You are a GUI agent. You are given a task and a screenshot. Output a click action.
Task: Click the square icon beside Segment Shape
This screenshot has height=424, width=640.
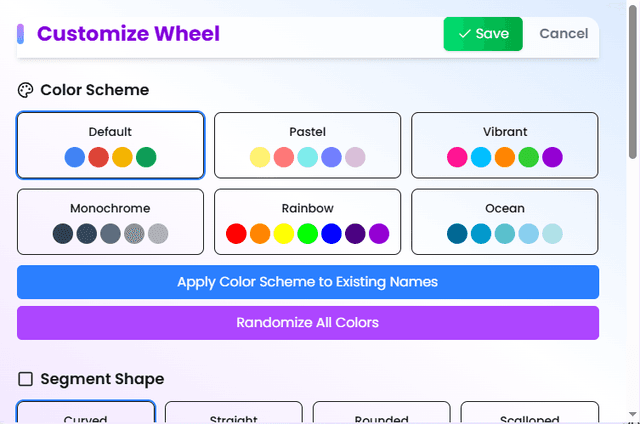(25, 379)
